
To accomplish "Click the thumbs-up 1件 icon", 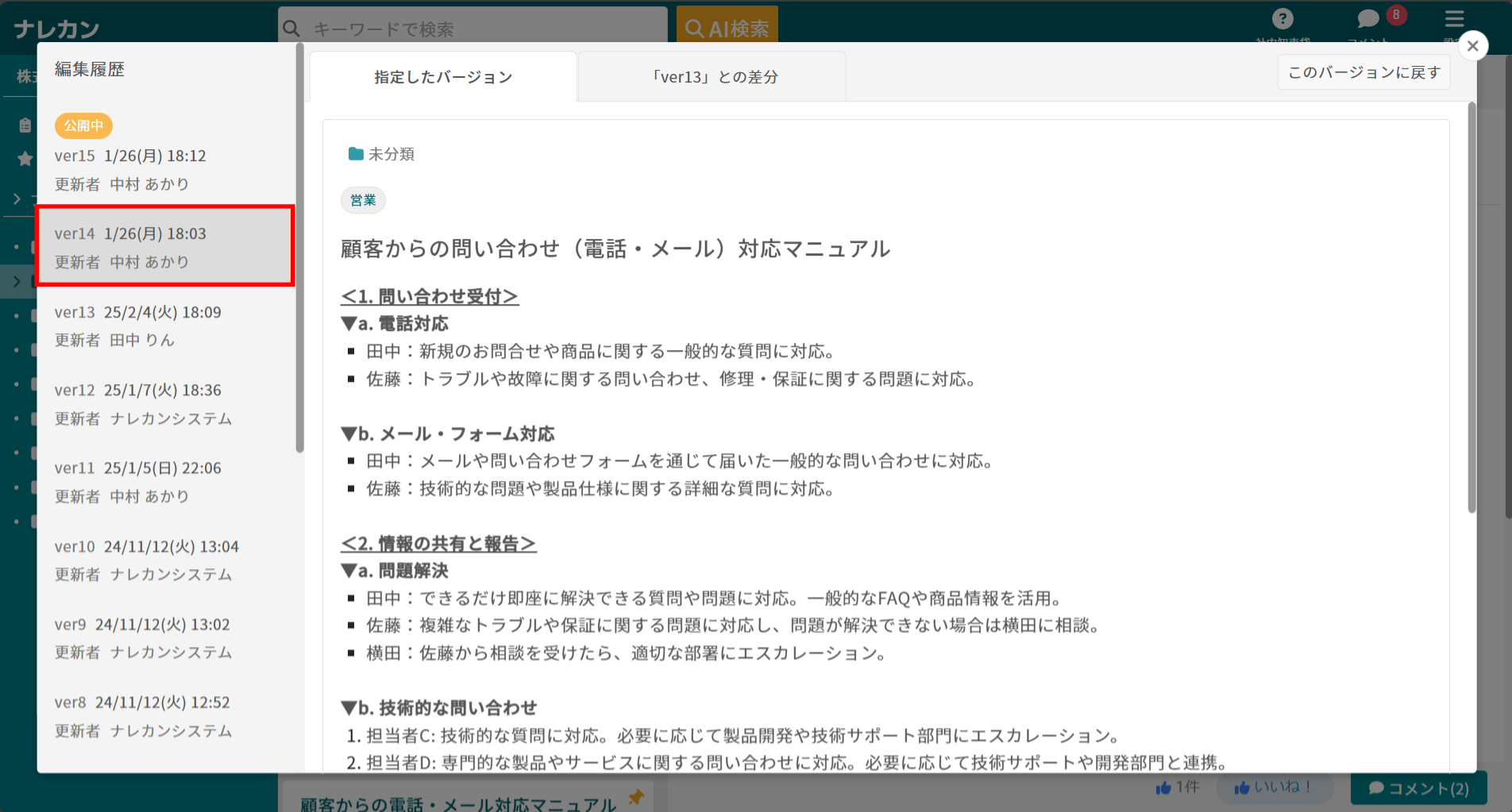I will point(1178,787).
